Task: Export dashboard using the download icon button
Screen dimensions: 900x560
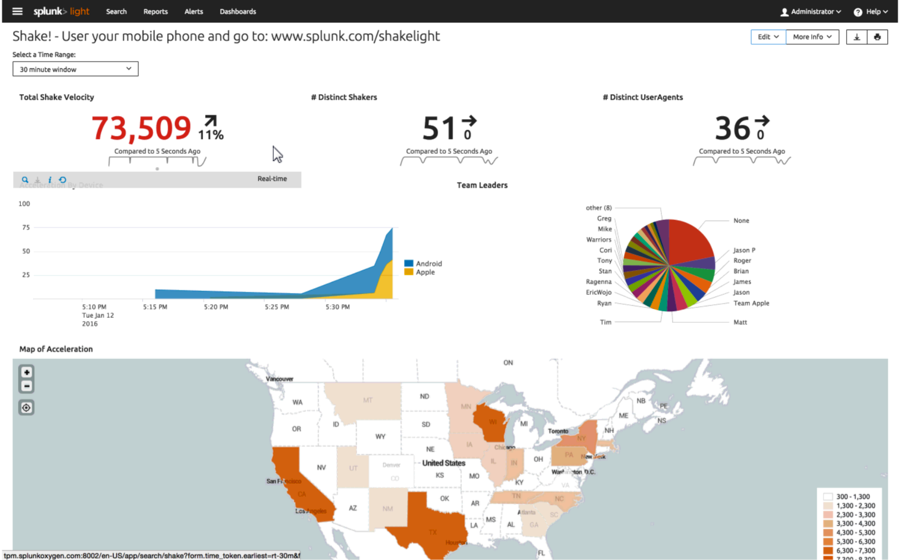Action: point(856,37)
